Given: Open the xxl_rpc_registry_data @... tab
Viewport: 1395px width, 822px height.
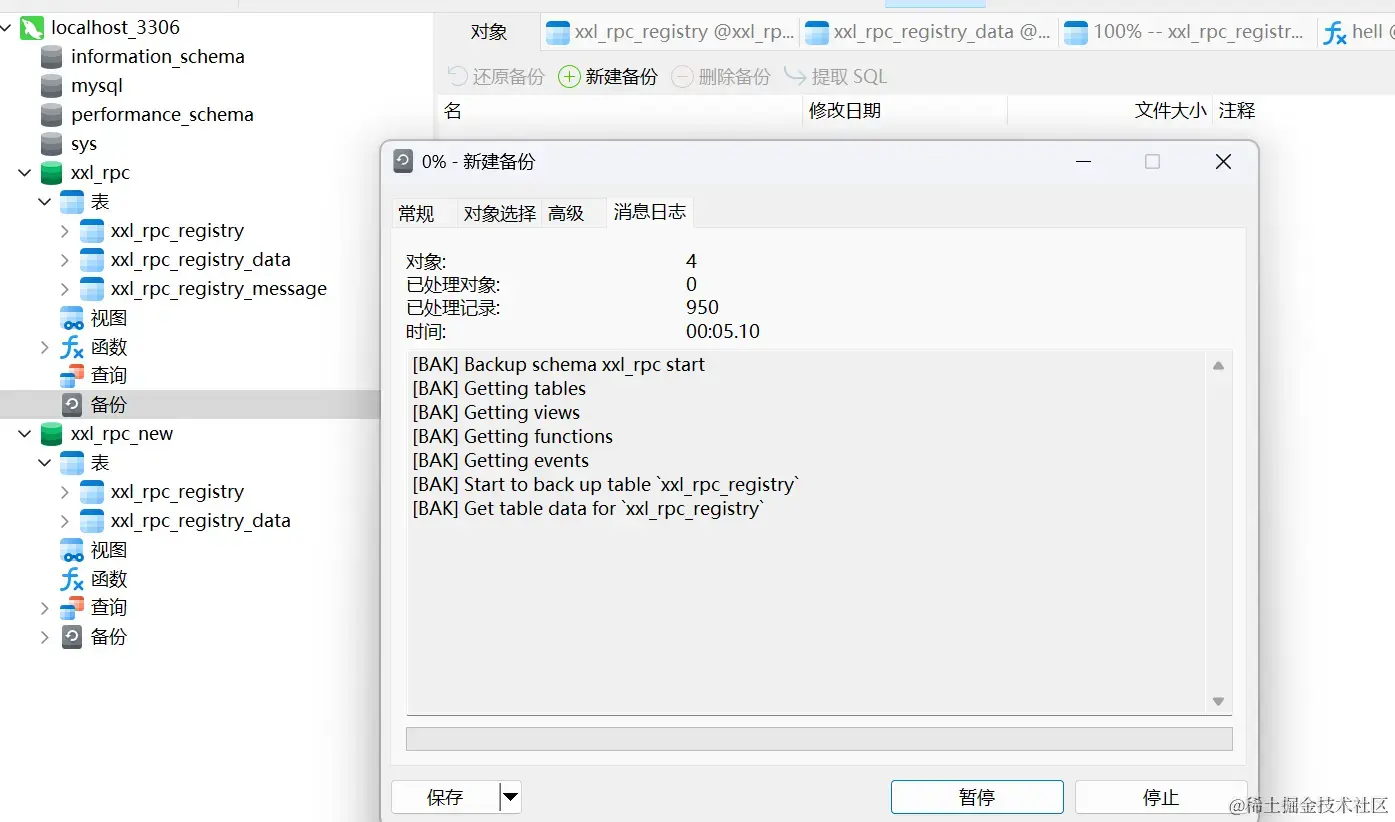Looking at the screenshot, I should pos(928,32).
